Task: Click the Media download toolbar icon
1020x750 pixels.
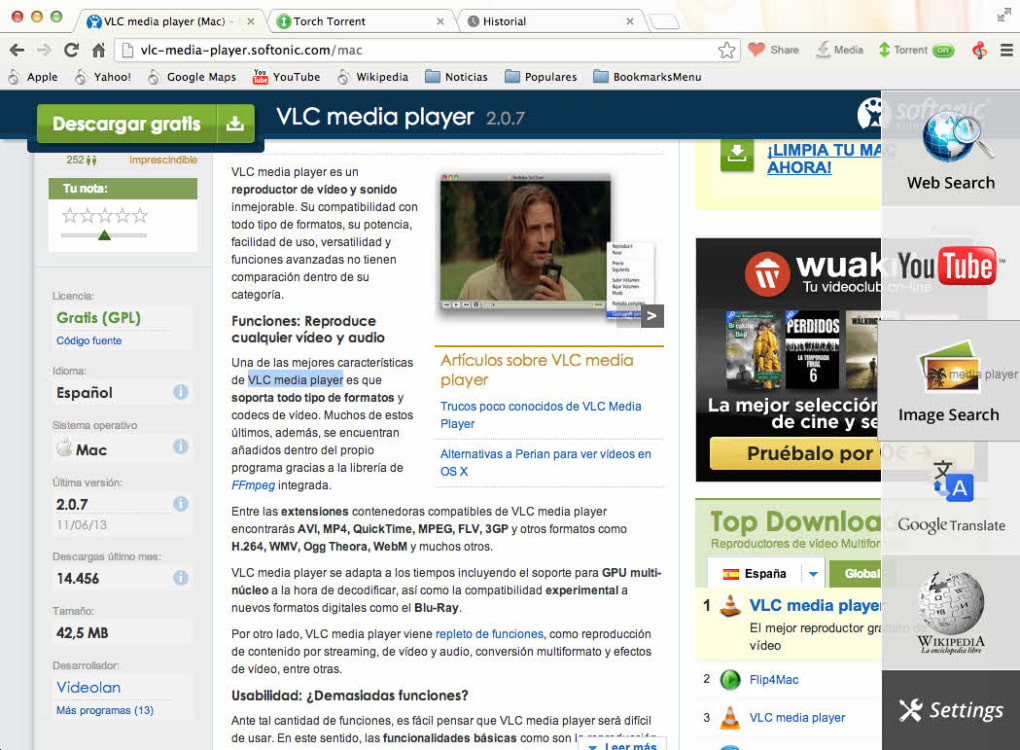Action: point(823,49)
